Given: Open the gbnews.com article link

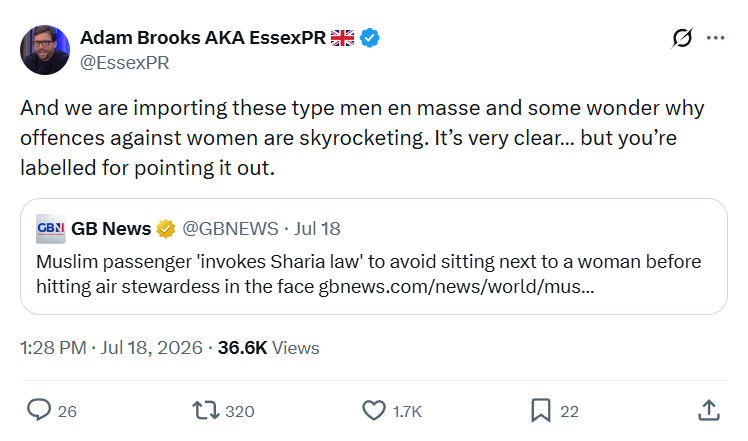Looking at the screenshot, I should click(x=456, y=286).
